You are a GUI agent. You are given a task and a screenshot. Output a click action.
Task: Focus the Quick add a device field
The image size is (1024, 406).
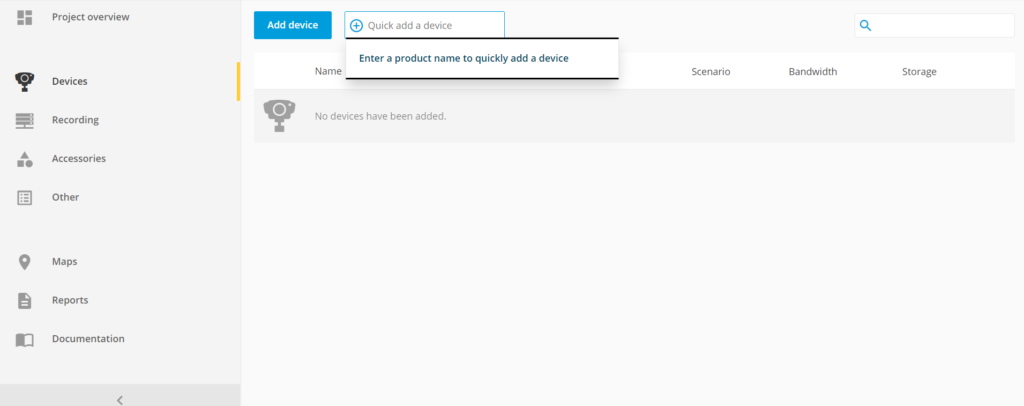(x=424, y=25)
